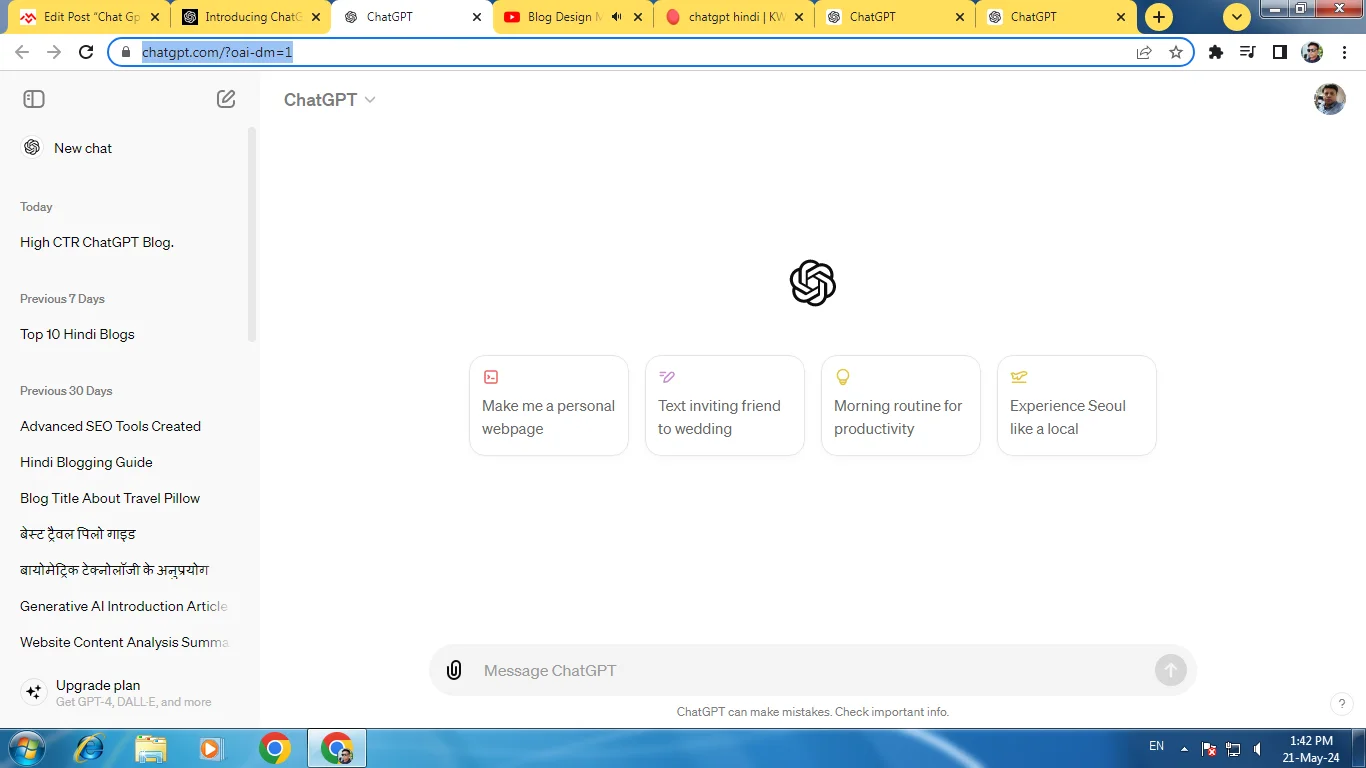The image size is (1366, 768).
Task: Select 'Make me a personal webpage' suggestion
Action: 549,406
